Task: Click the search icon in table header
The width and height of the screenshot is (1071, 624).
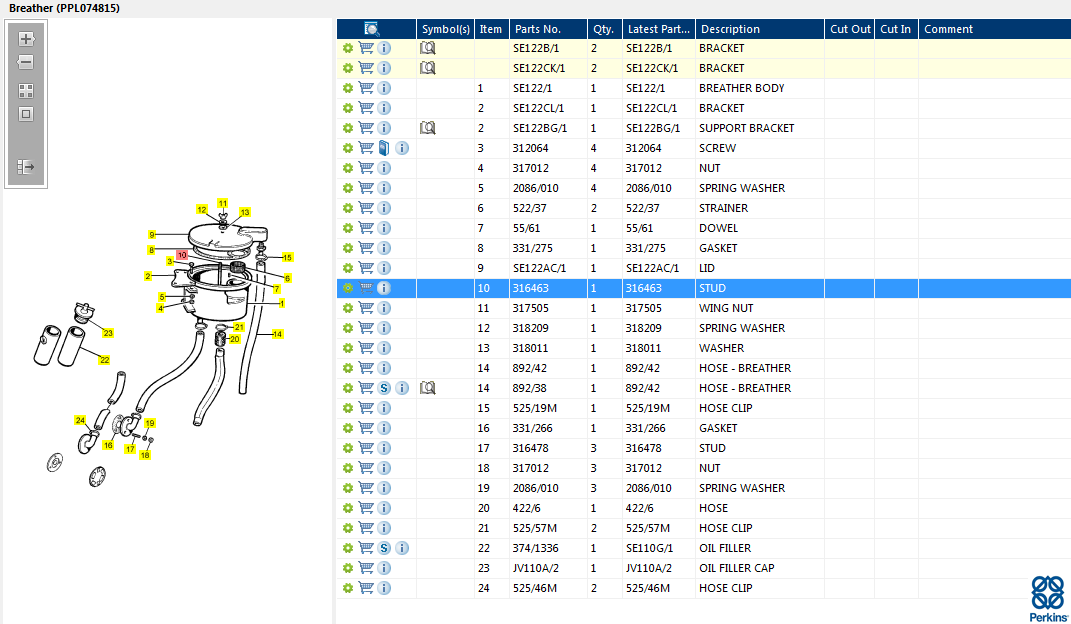Action: point(371,29)
